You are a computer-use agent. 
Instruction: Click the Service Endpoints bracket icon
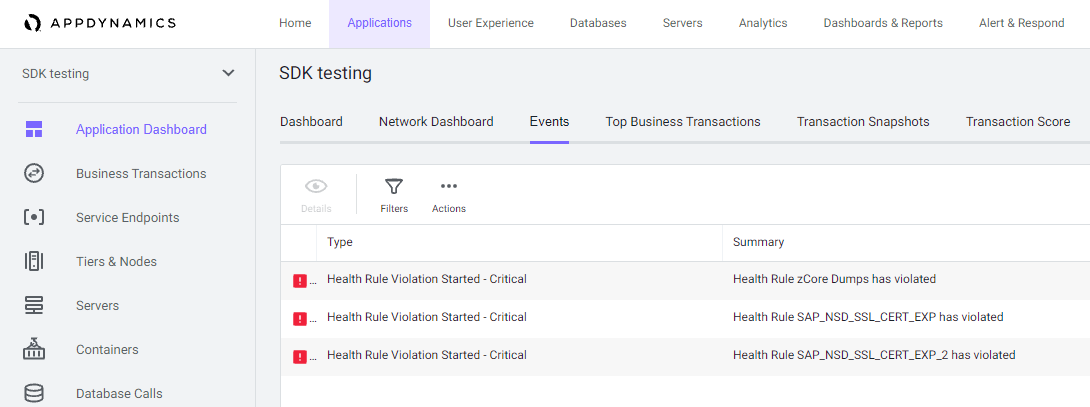click(x=34, y=217)
